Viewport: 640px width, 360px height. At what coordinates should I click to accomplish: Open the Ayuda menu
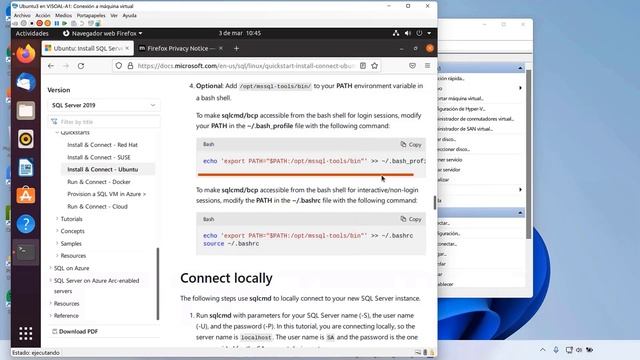129,16
